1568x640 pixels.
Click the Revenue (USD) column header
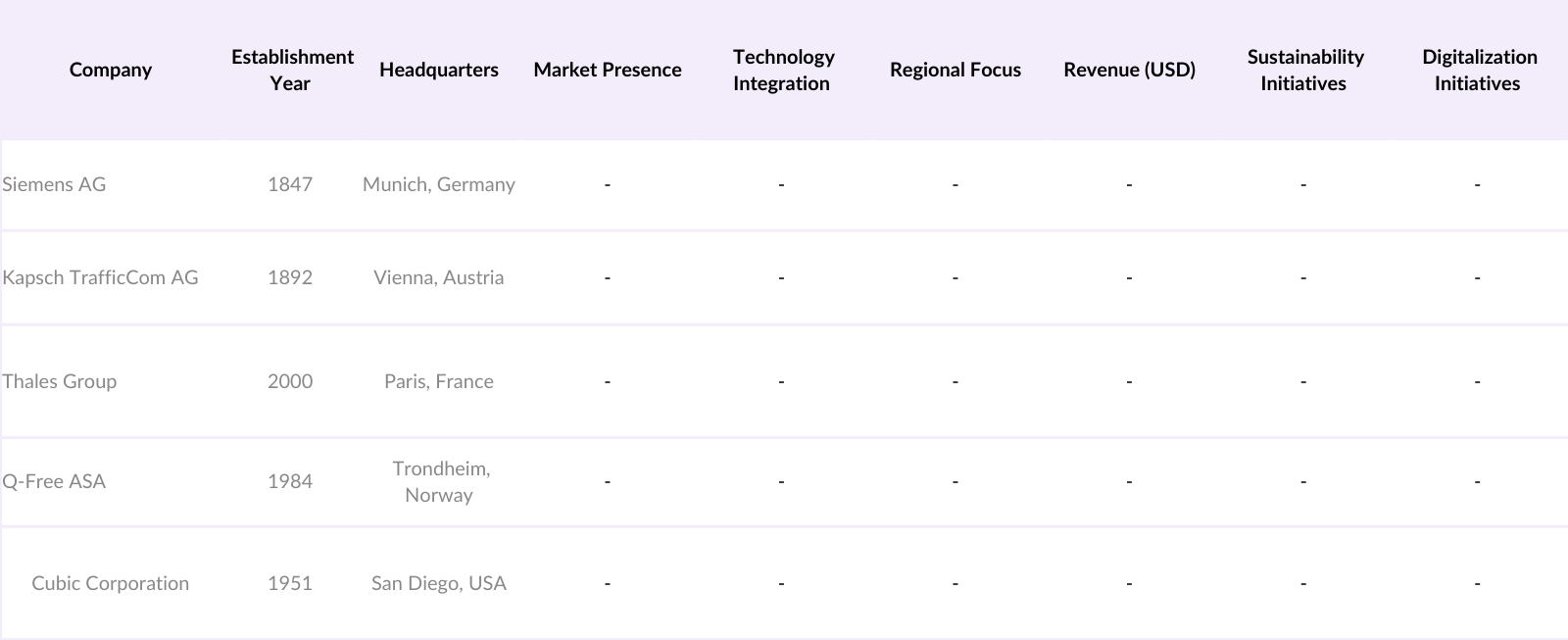tap(1129, 70)
